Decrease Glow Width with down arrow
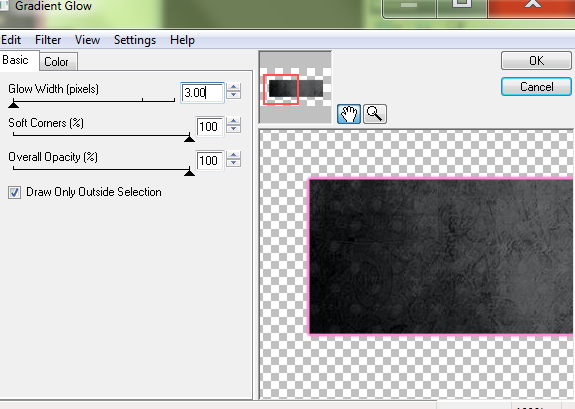Screen dimensions: 575x409 coord(234,95)
